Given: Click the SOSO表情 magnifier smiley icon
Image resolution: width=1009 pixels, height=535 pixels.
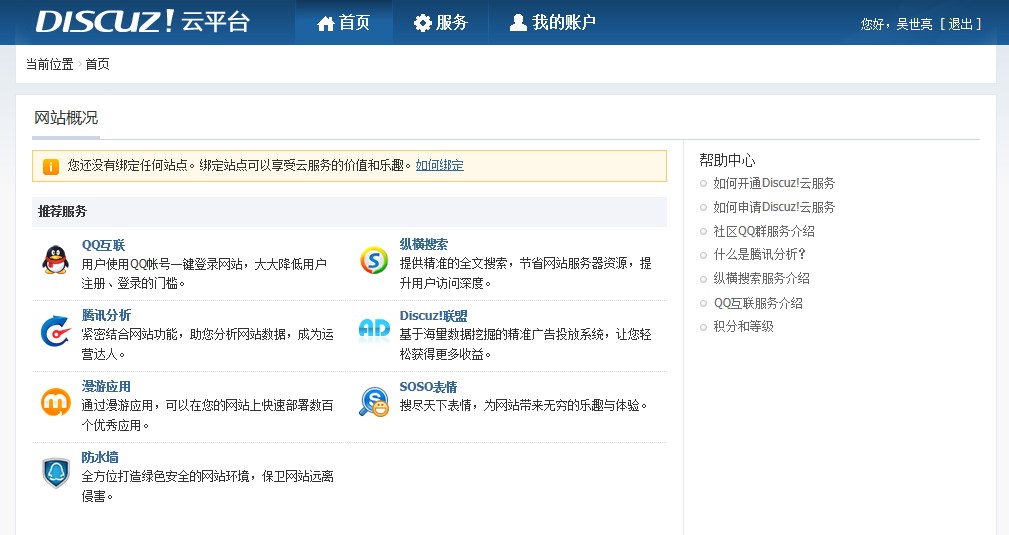Looking at the screenshot, I should point(374,402).
